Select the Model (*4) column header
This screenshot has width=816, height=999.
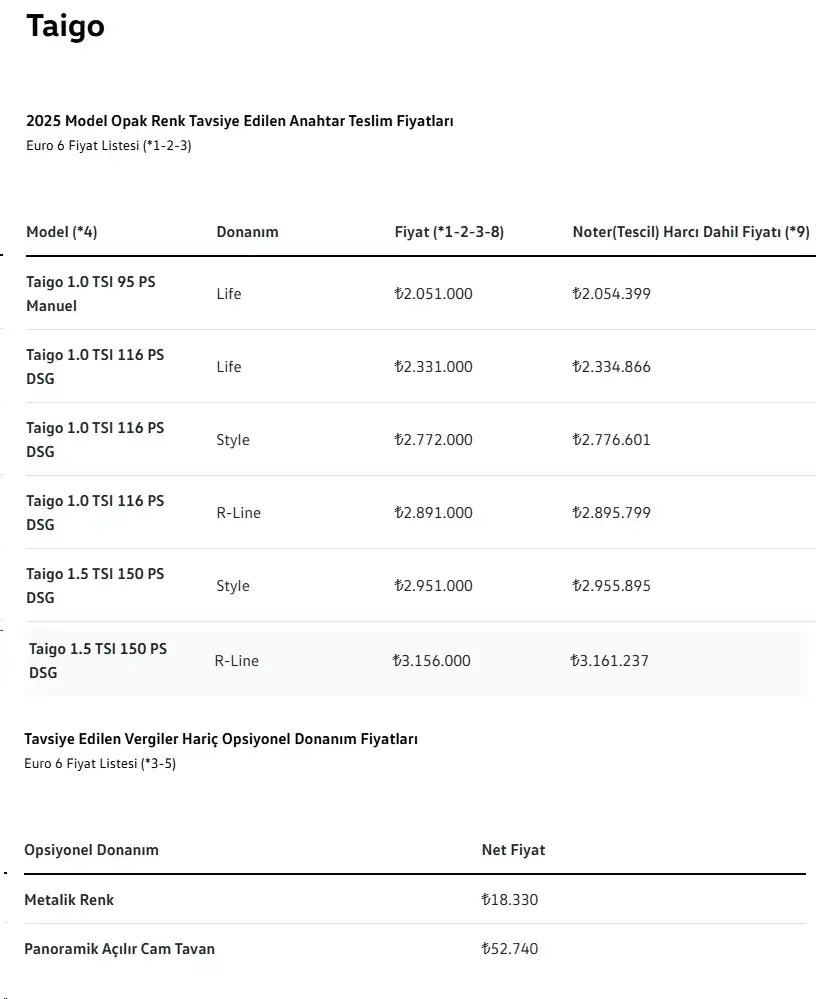[x=62, y=232]
